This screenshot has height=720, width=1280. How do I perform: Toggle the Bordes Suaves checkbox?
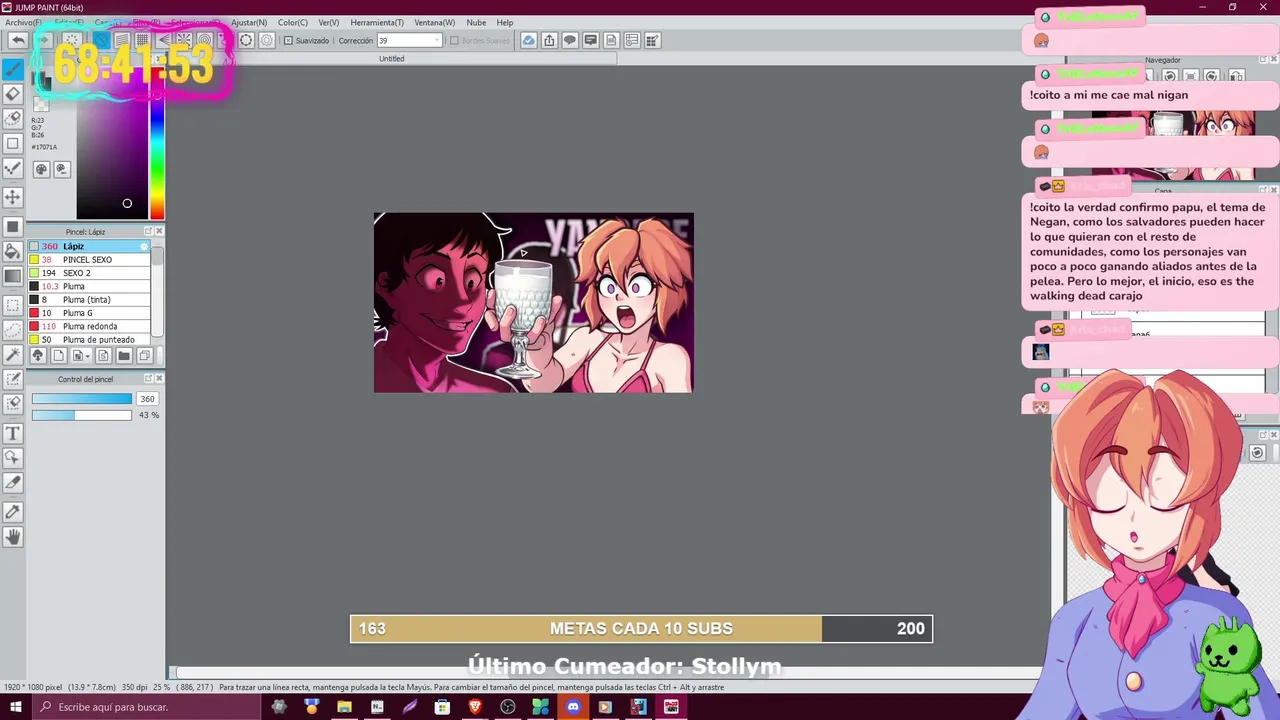point(454,40)
